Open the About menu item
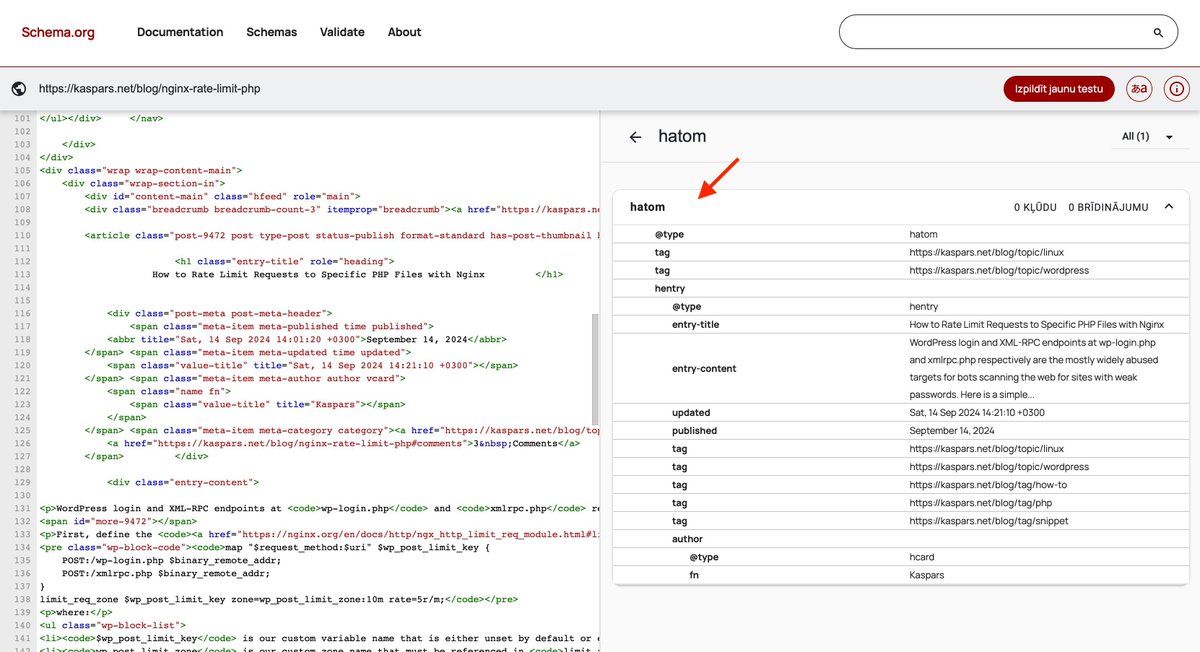 click(x=404, y=32)
